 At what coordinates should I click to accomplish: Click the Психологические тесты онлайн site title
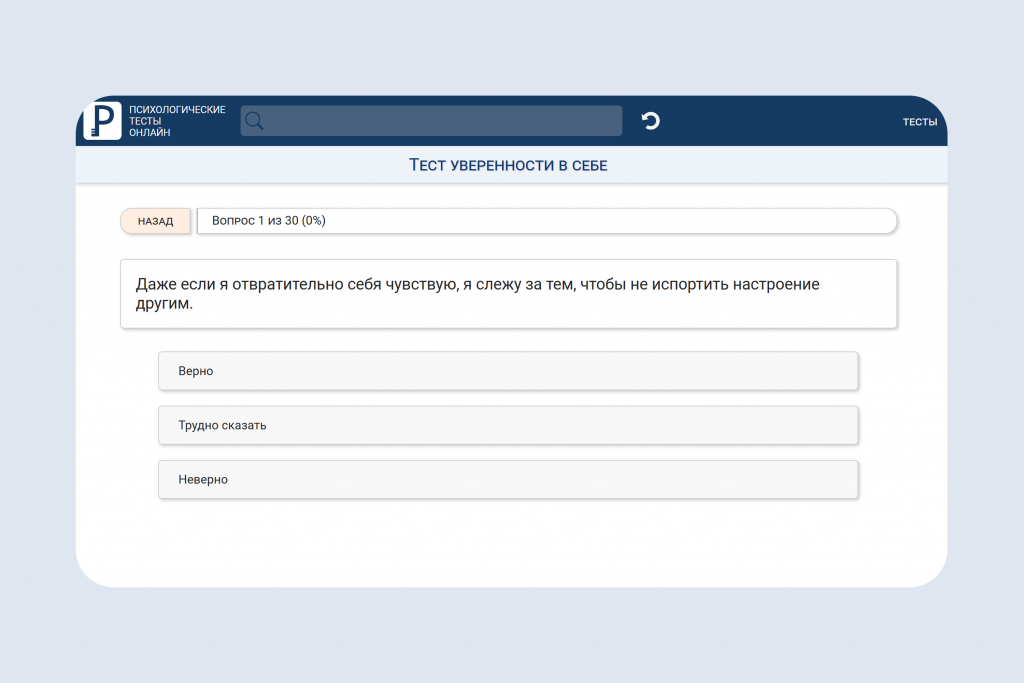pos(177,121)
